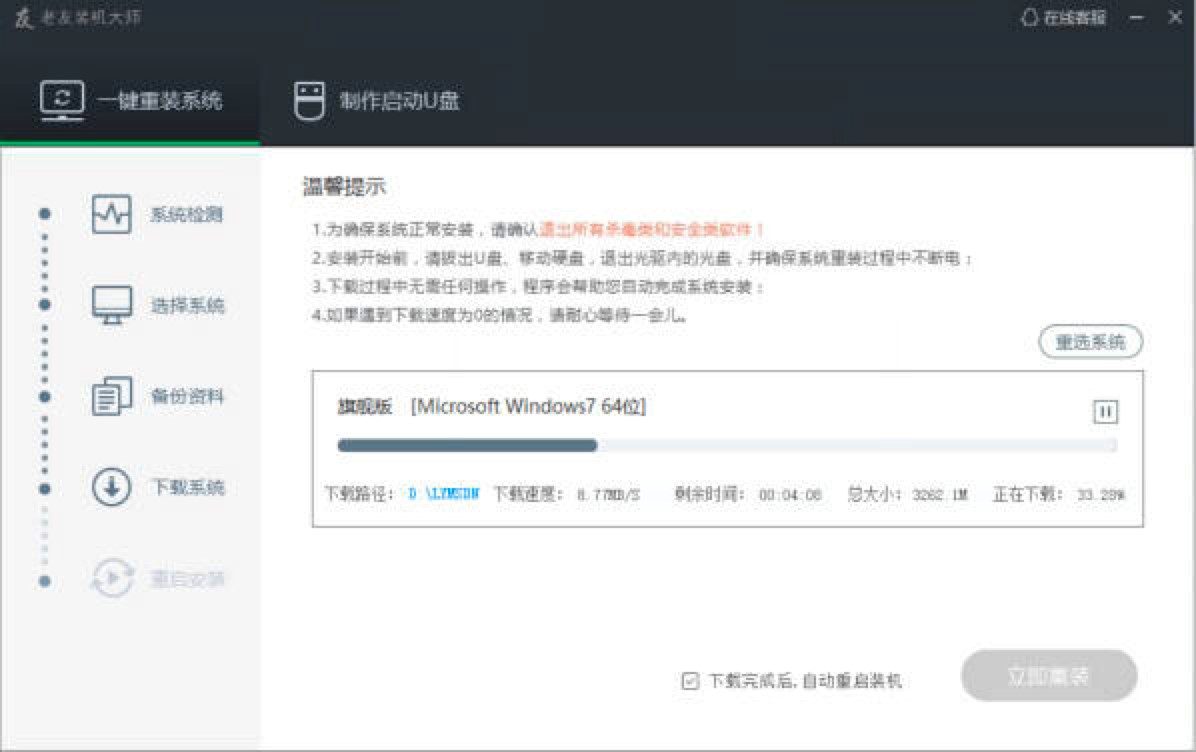Screen dimensions: 1196x752
Task: Click the 备份资料 documents icon
Action: pos(111,396)
